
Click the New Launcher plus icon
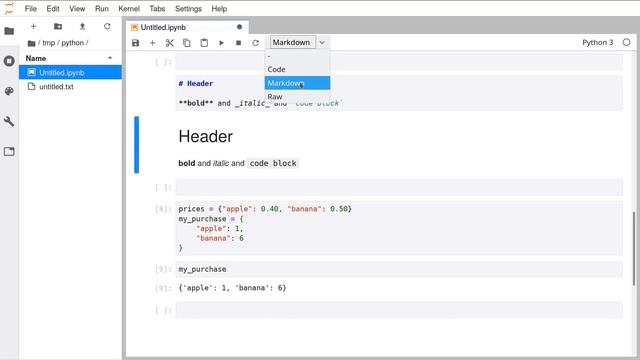(33, 27)
